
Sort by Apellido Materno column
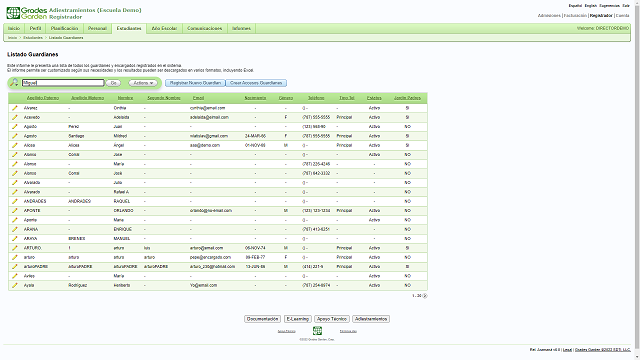click(87, 98)
